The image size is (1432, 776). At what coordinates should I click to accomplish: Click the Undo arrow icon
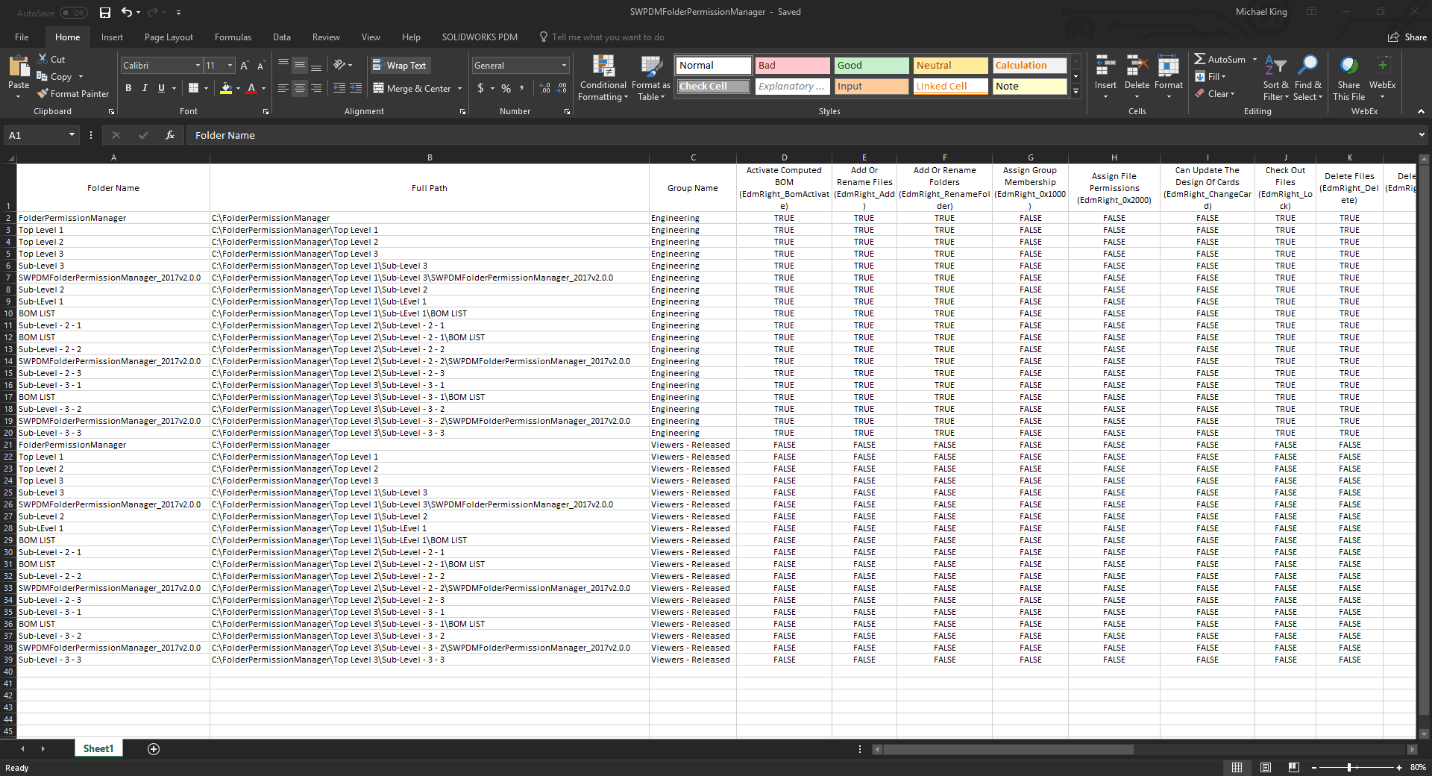pos(126,12)
